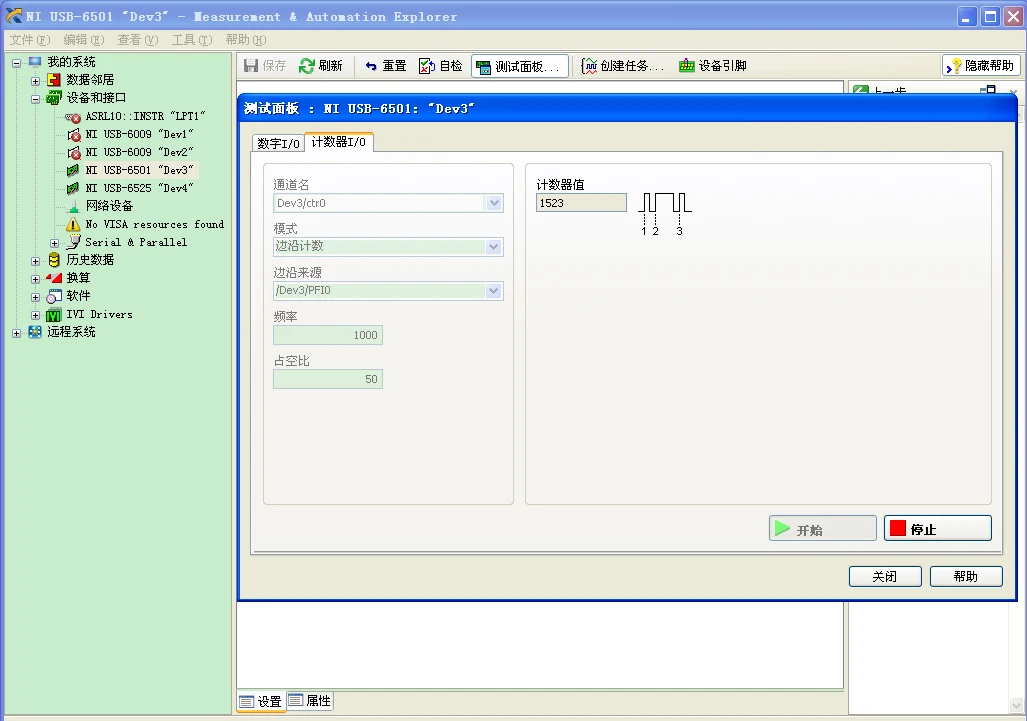This screenshot has width=1027, height=721.
Task: Expand the Software (软件) node
Action: 35,297
